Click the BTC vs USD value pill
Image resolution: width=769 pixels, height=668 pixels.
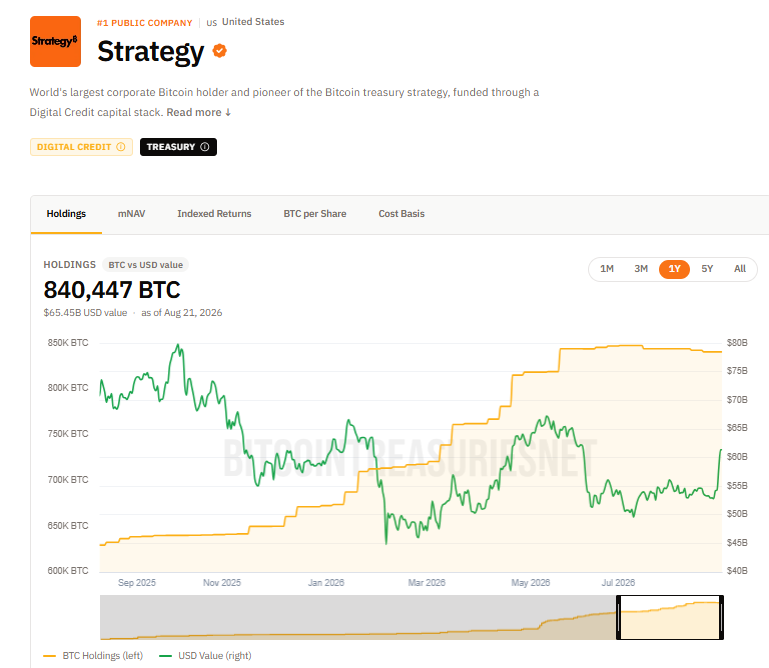click(x=146, y=265)
